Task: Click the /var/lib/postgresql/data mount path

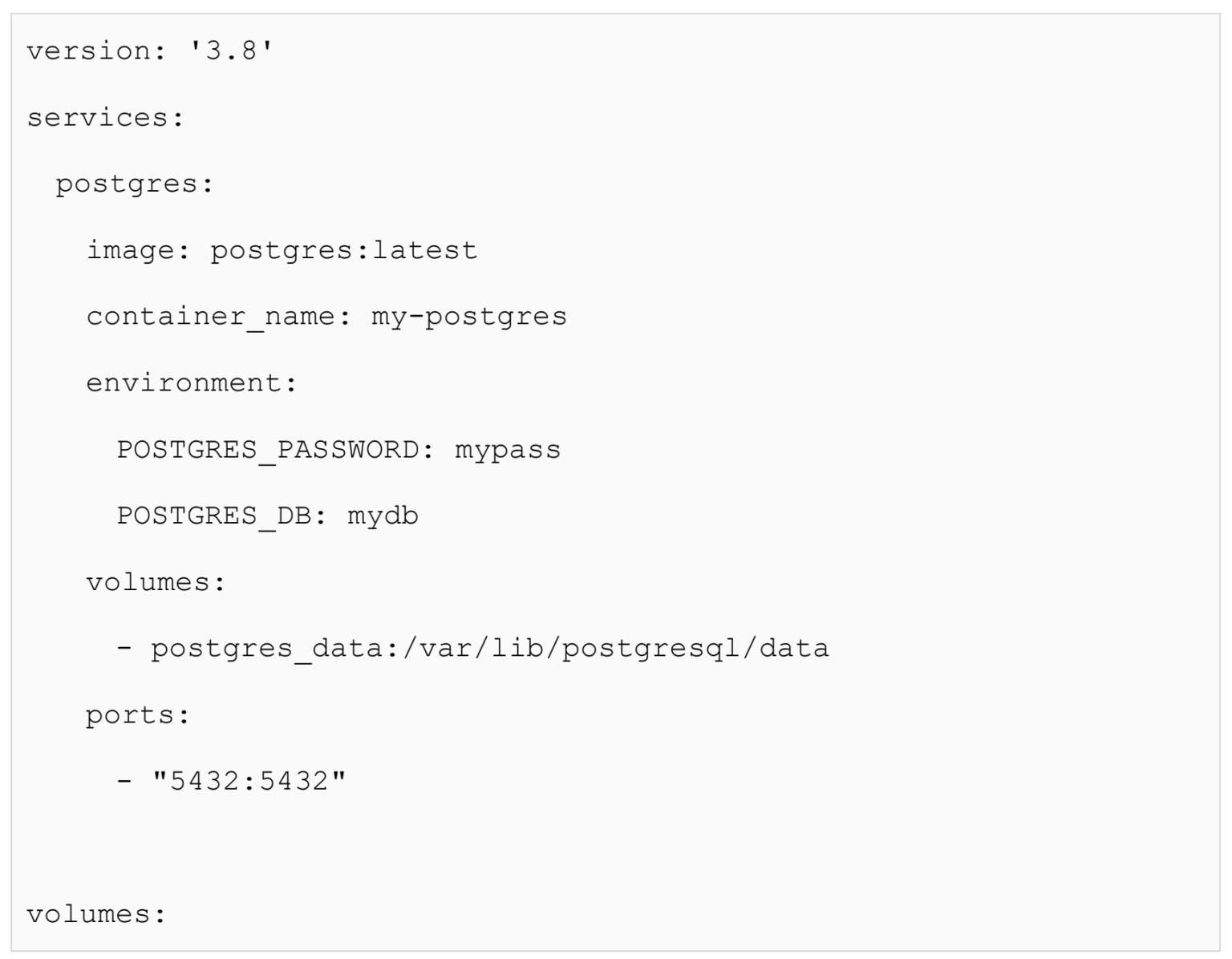Action: coord(615,648)
